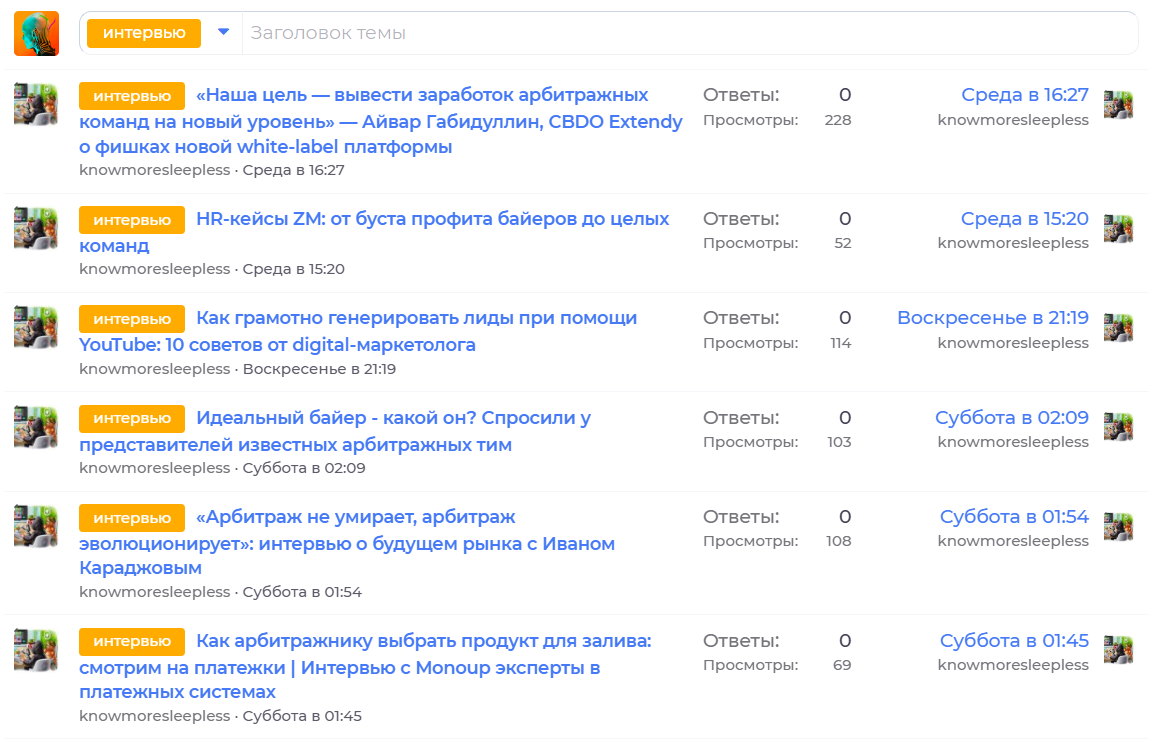
Task: Click knowmoresleepless under the Суббота в 02:09 link
Action: (x=1013, y=442)
